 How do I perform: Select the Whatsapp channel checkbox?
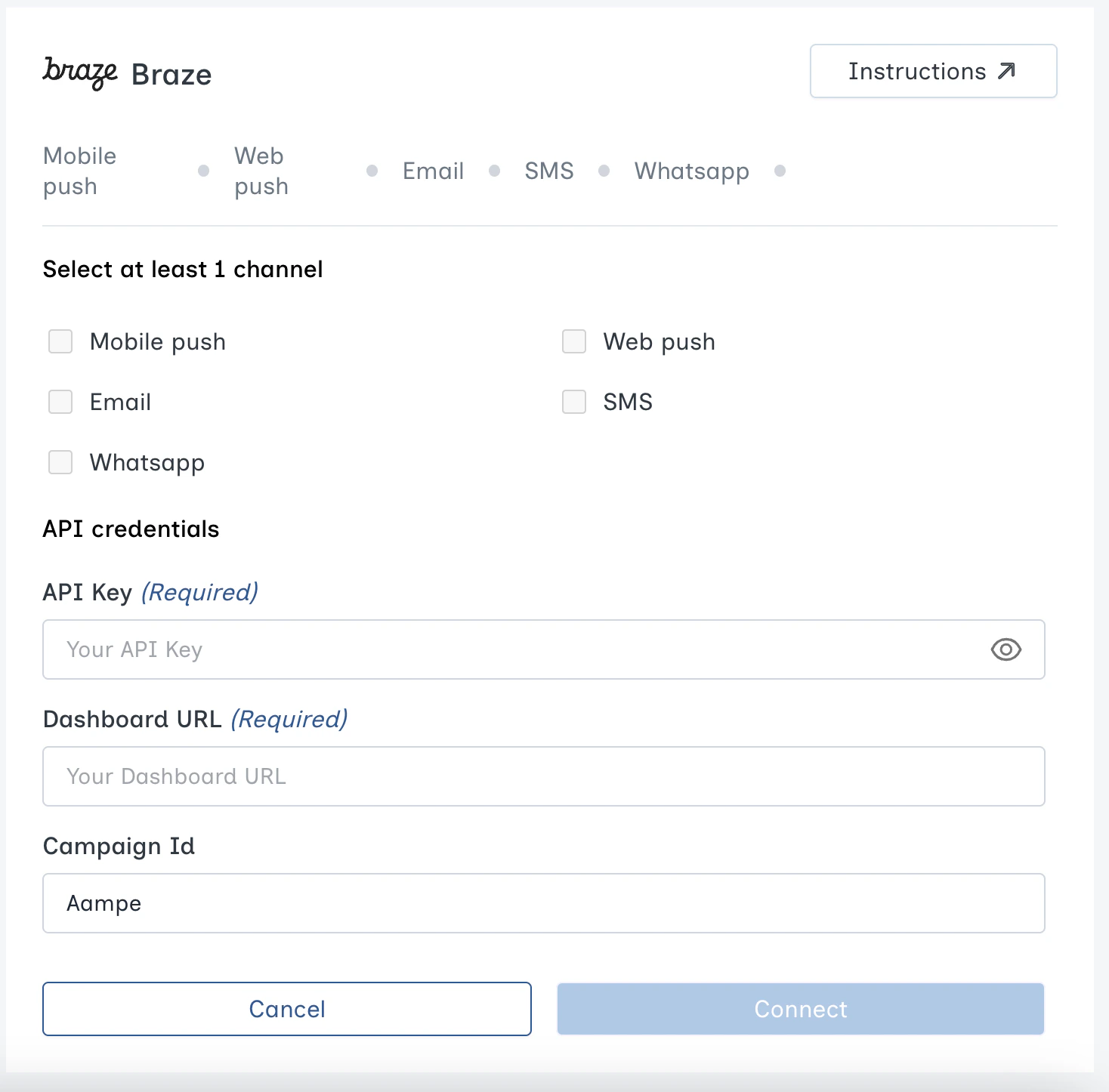coord(60,462)
